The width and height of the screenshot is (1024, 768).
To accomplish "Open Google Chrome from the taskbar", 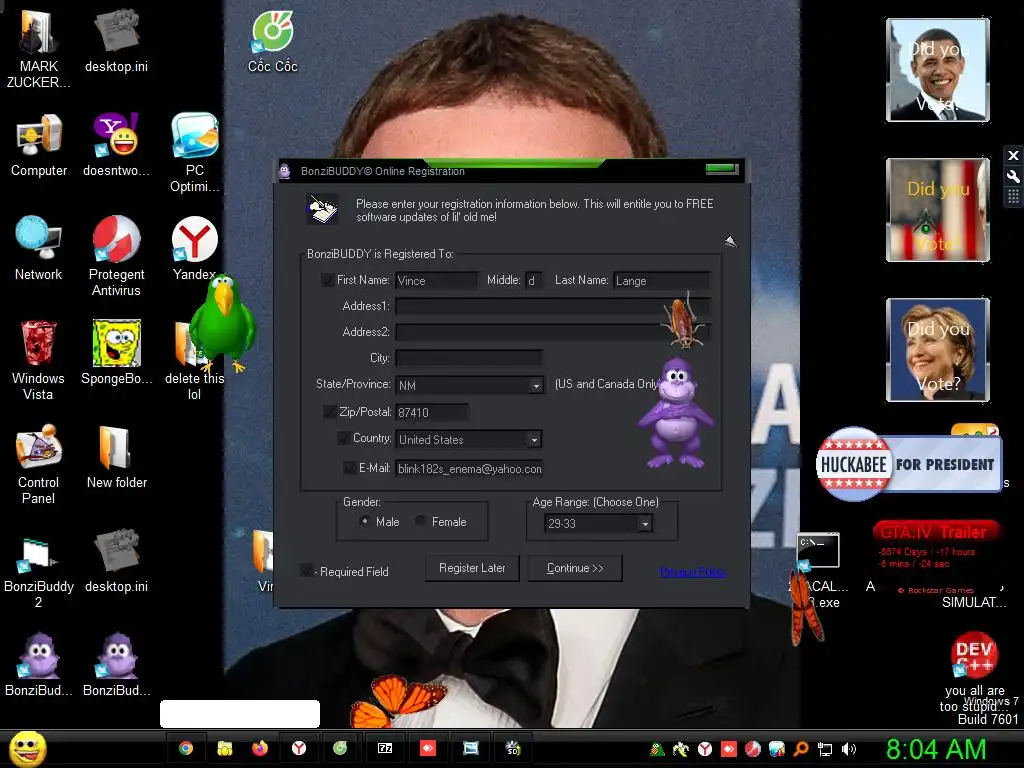I will [x=186, y=748].
